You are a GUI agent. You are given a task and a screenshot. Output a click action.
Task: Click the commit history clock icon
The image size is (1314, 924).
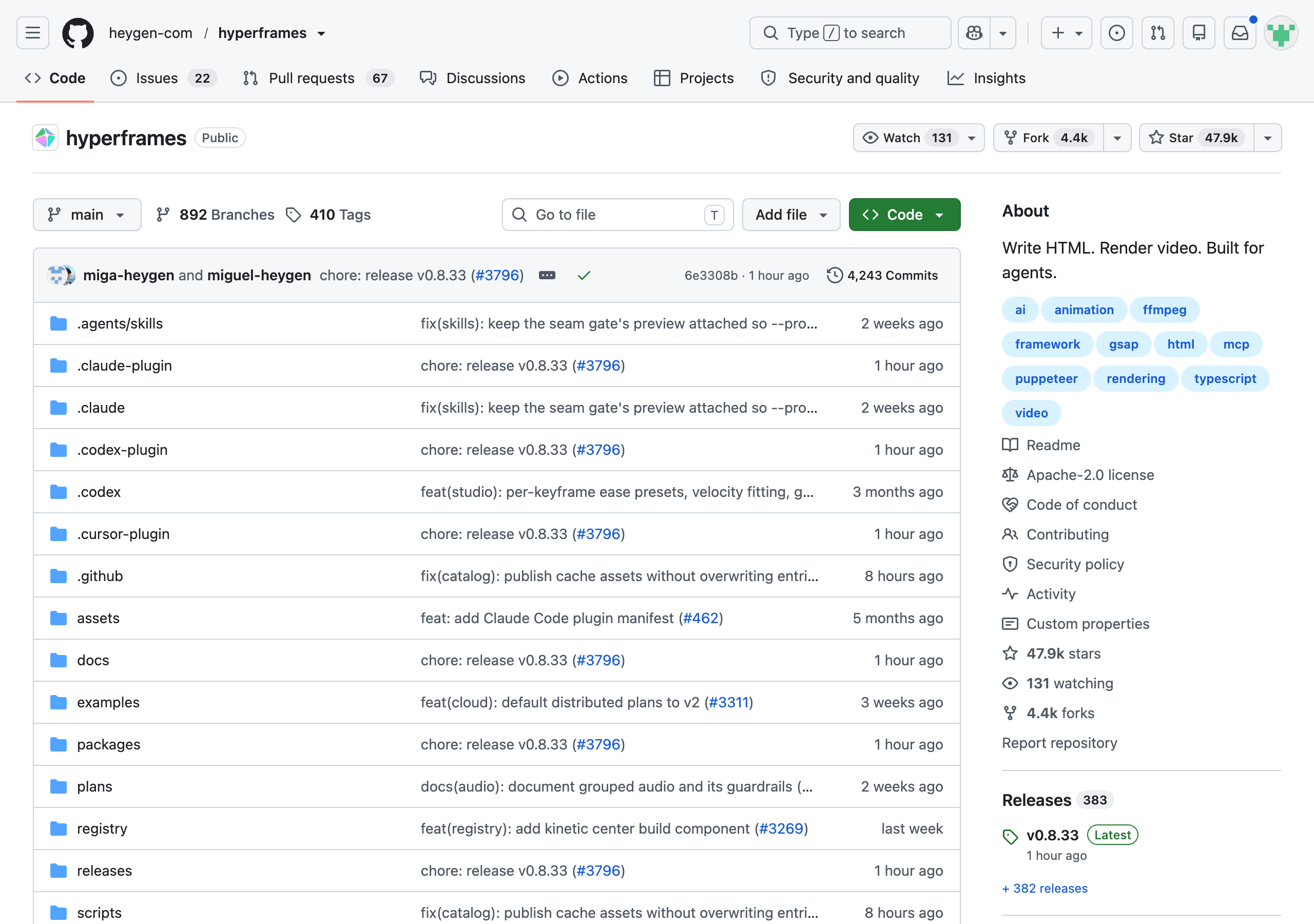pos(835,275)
